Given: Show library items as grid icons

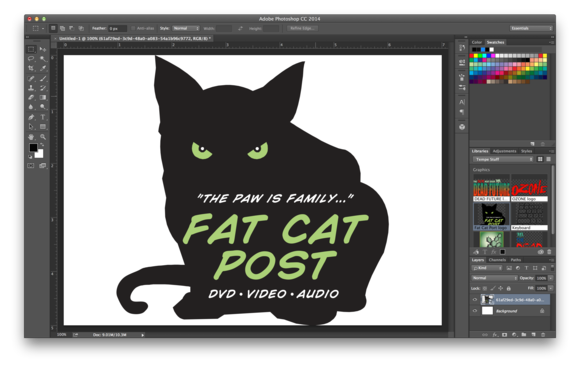Looking at the screenshot, I should [540, 159].
